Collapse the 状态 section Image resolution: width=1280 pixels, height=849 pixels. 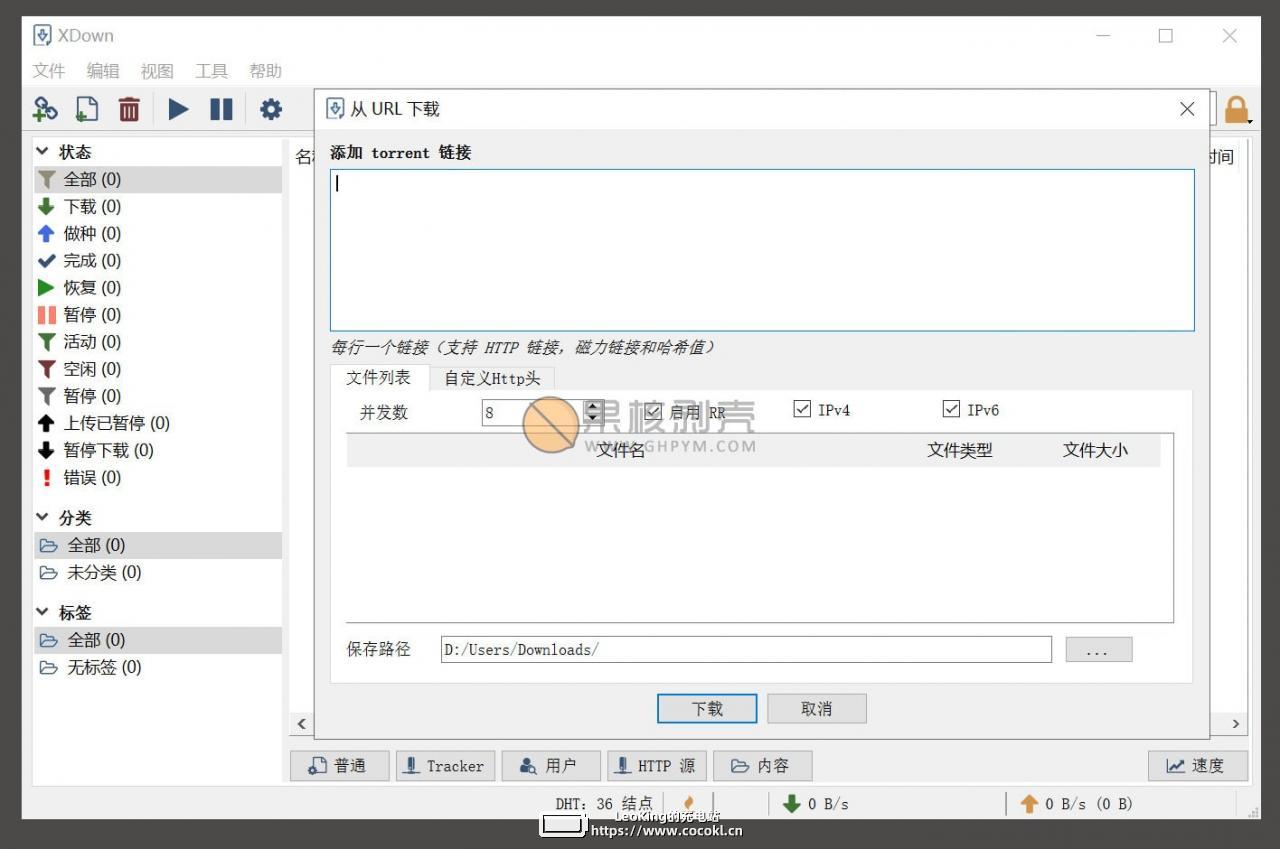pos(43,151)
